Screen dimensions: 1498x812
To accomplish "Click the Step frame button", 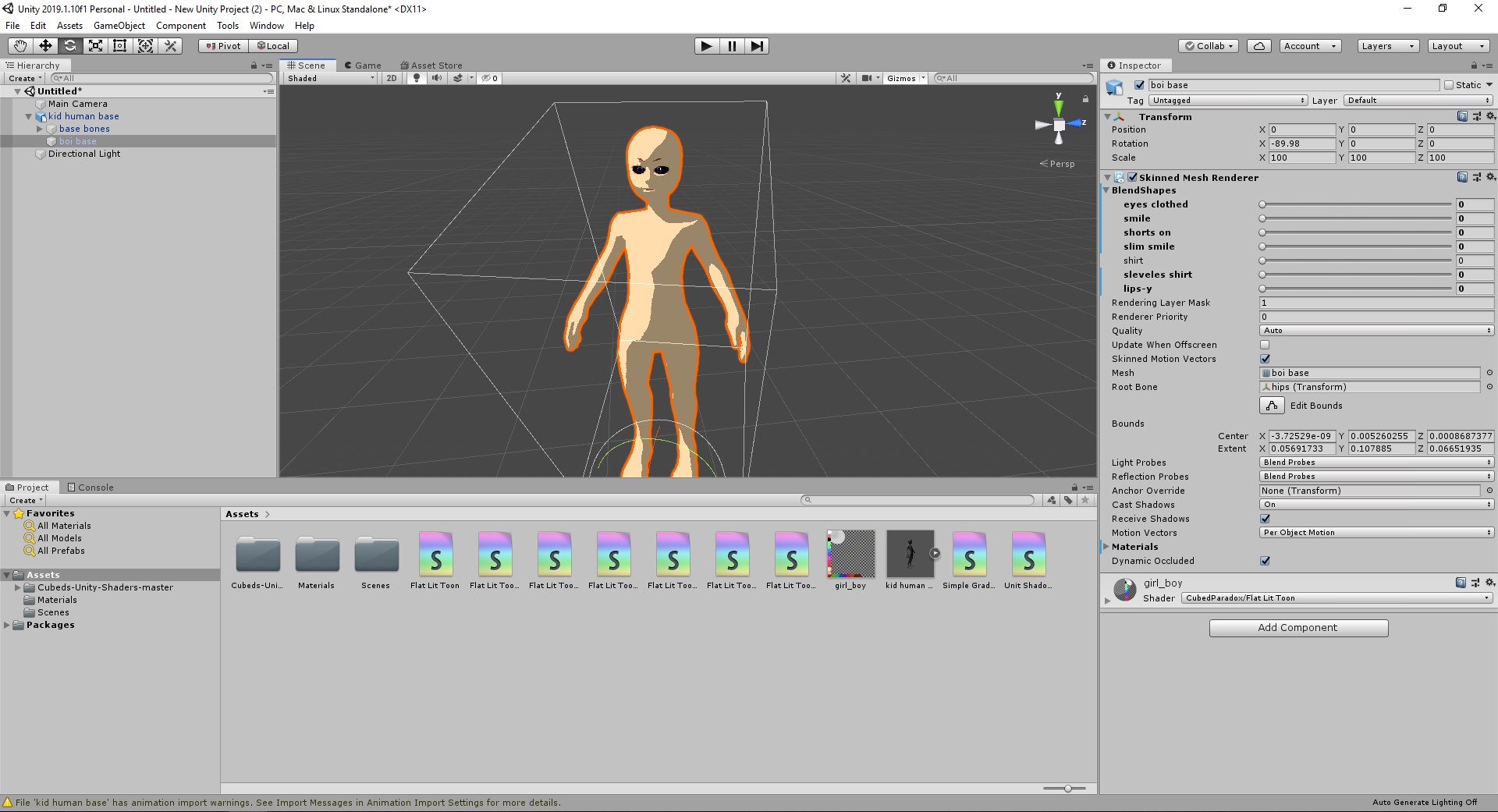I will coord(757,46).
